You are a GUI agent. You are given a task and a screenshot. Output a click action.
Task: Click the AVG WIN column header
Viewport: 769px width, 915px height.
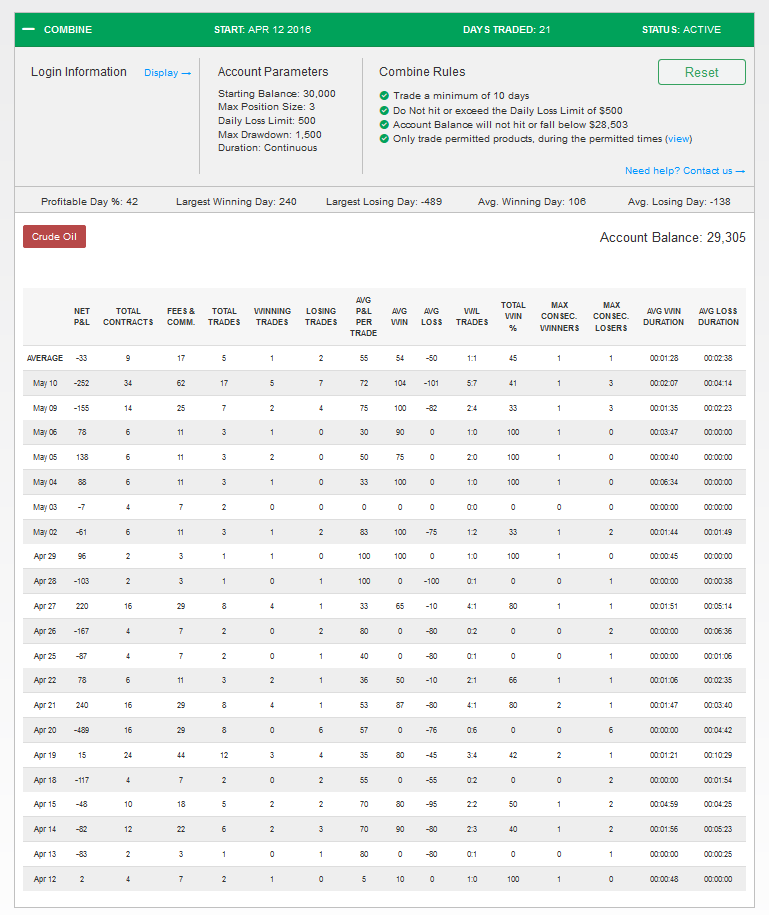(400, 317)
